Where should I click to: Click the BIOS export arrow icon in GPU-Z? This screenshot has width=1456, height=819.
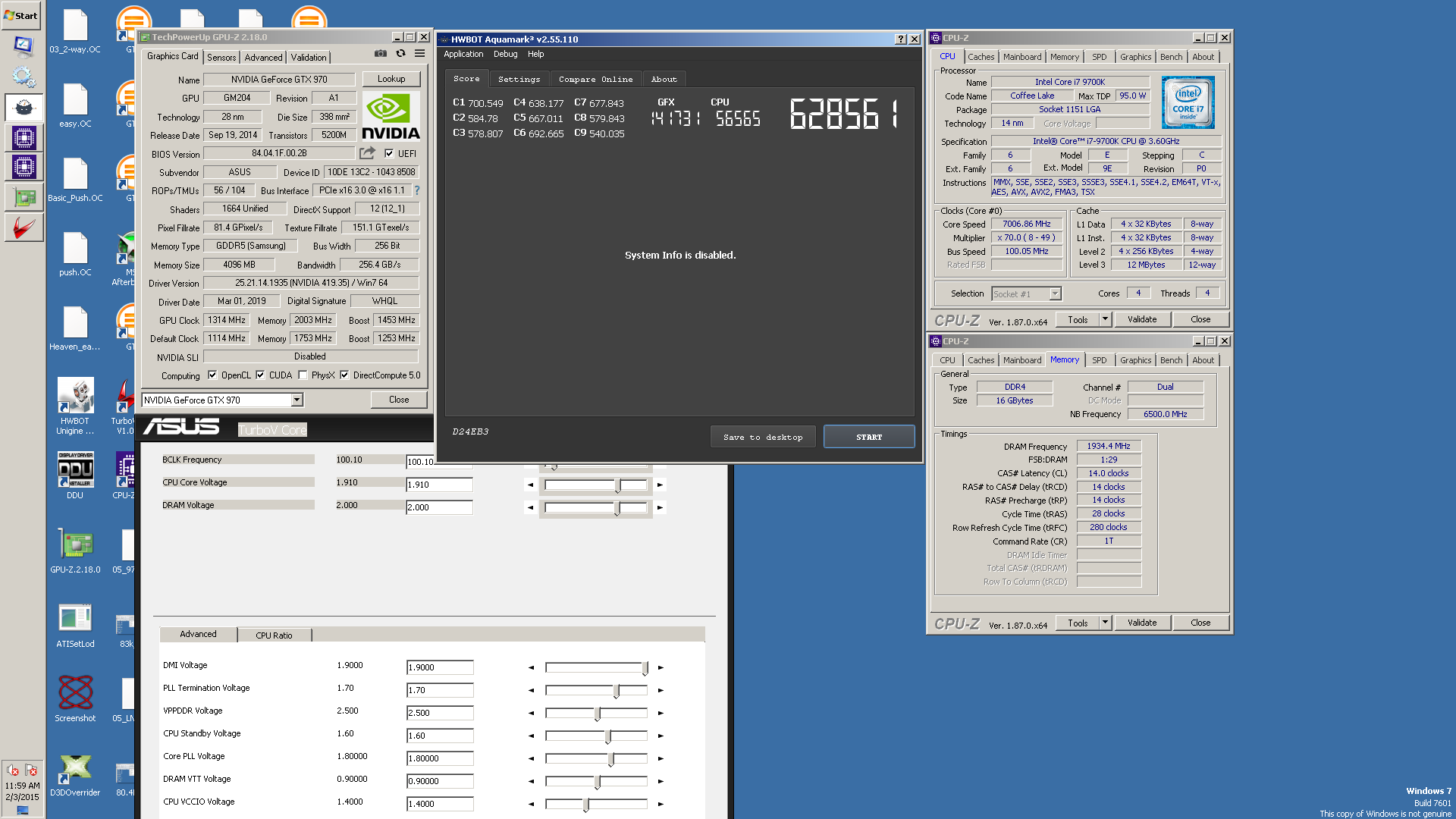367,153
